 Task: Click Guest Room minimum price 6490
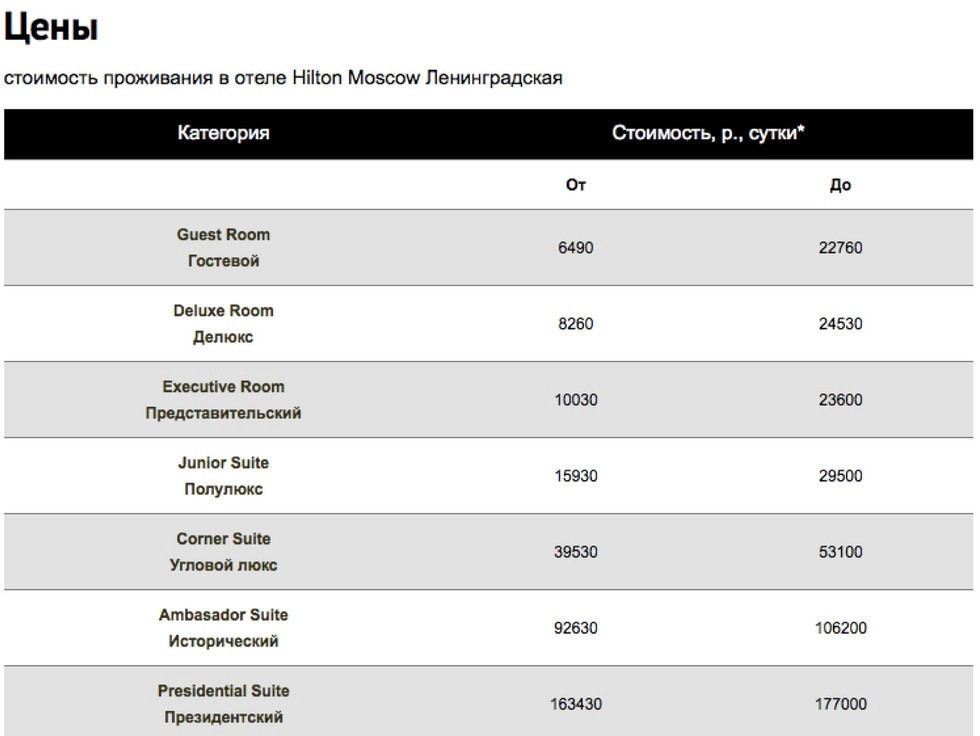coord(575,248)
